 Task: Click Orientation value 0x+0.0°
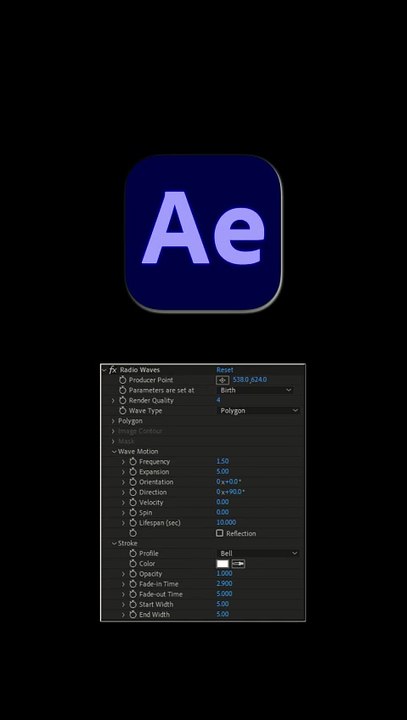click(x=229, y=482)
